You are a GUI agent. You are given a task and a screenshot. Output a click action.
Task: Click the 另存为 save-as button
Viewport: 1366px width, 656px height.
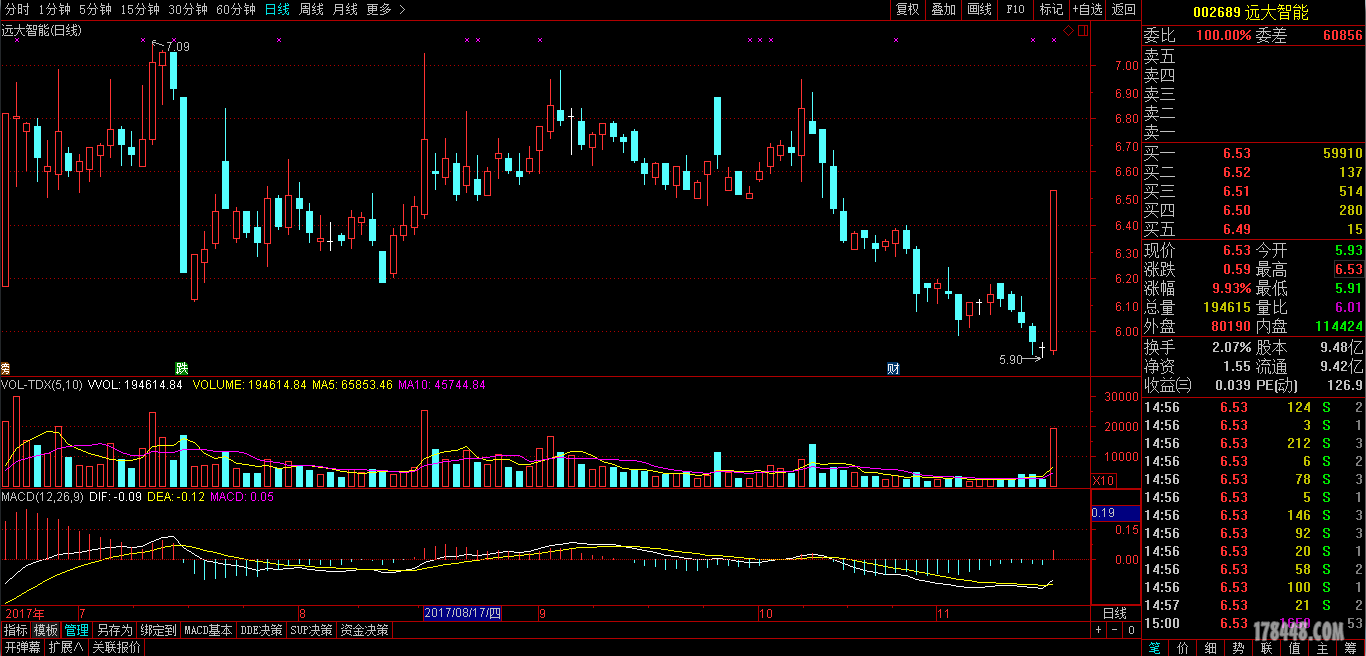point(115,630)
